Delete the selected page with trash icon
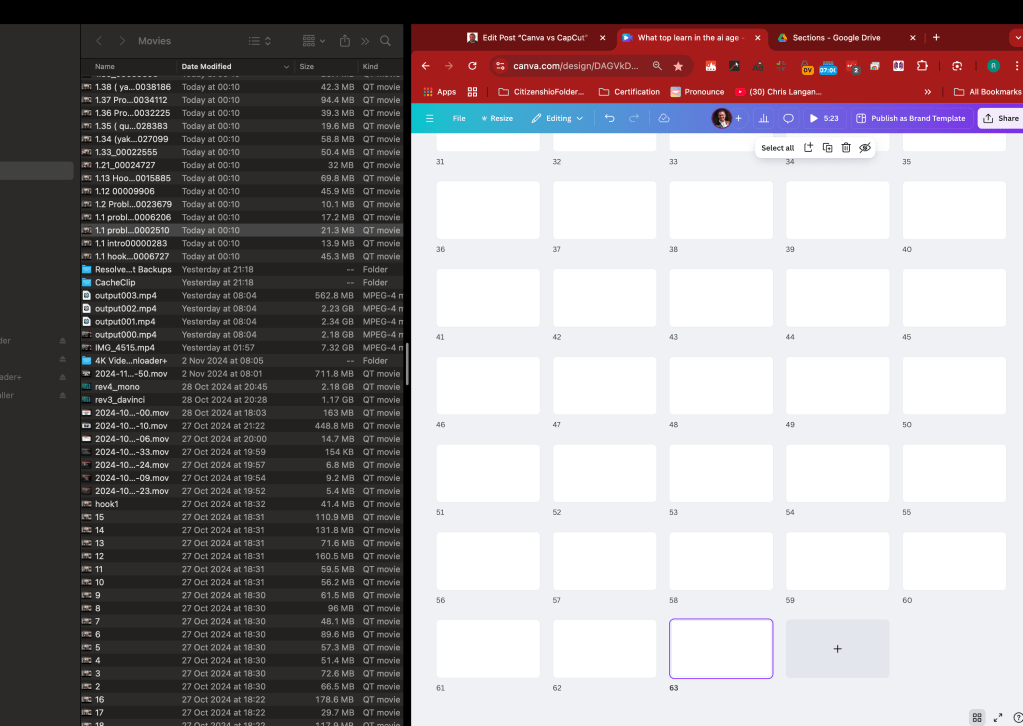Viewport: 1023px width, 726px height. (x=846, y=147)
